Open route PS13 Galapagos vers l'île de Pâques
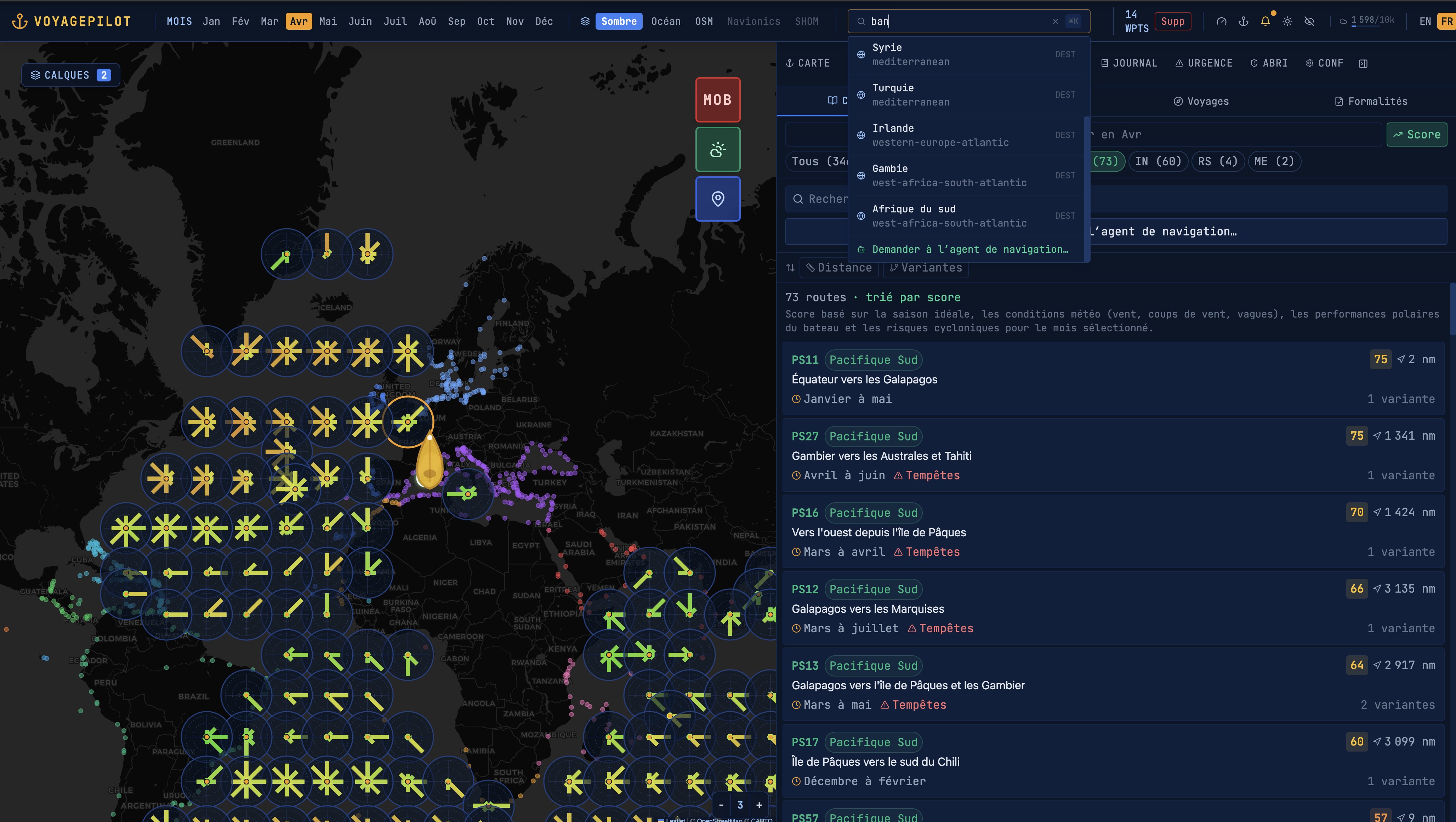 (1113, 685)
